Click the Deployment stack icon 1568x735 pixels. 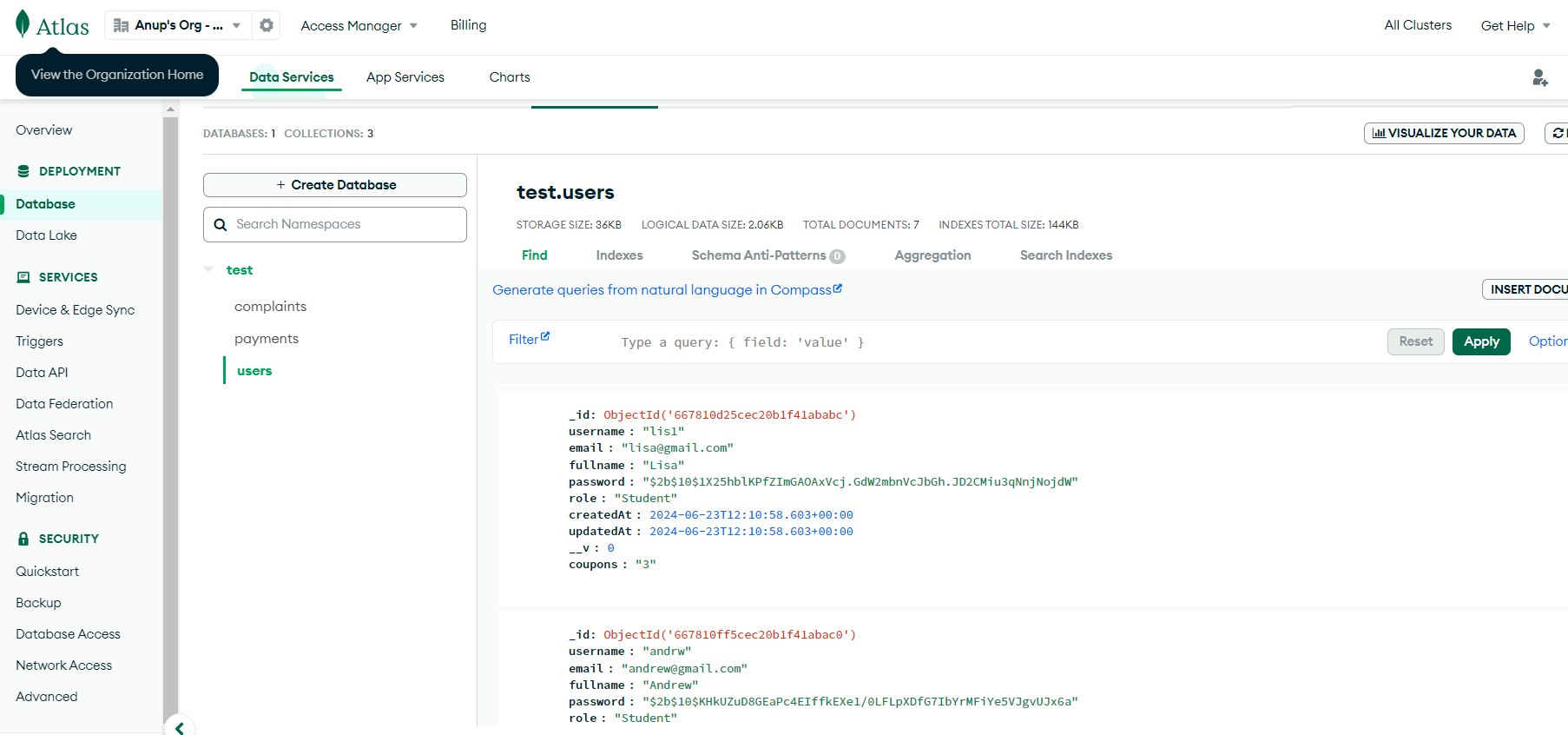(23, 171)
